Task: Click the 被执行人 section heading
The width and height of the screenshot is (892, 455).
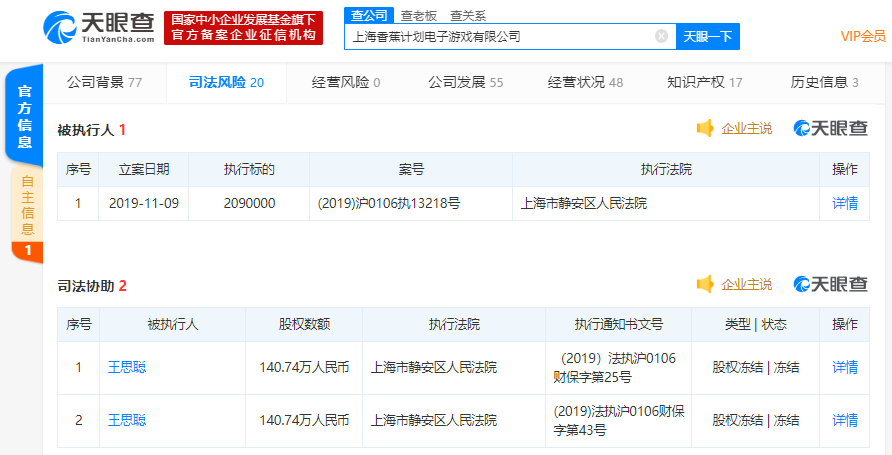Action: 92,130
